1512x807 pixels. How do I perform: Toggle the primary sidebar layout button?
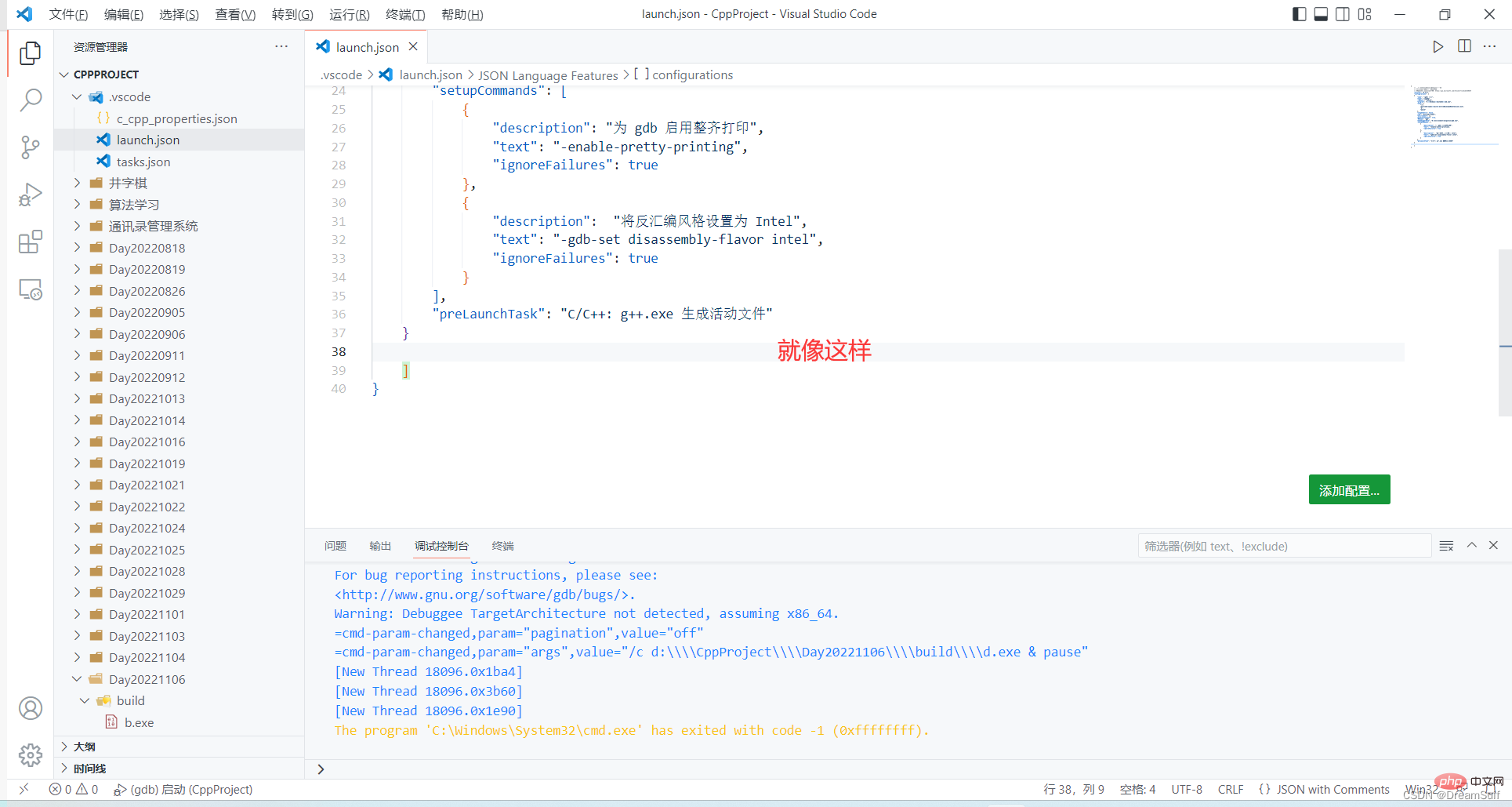[1299, 14]
